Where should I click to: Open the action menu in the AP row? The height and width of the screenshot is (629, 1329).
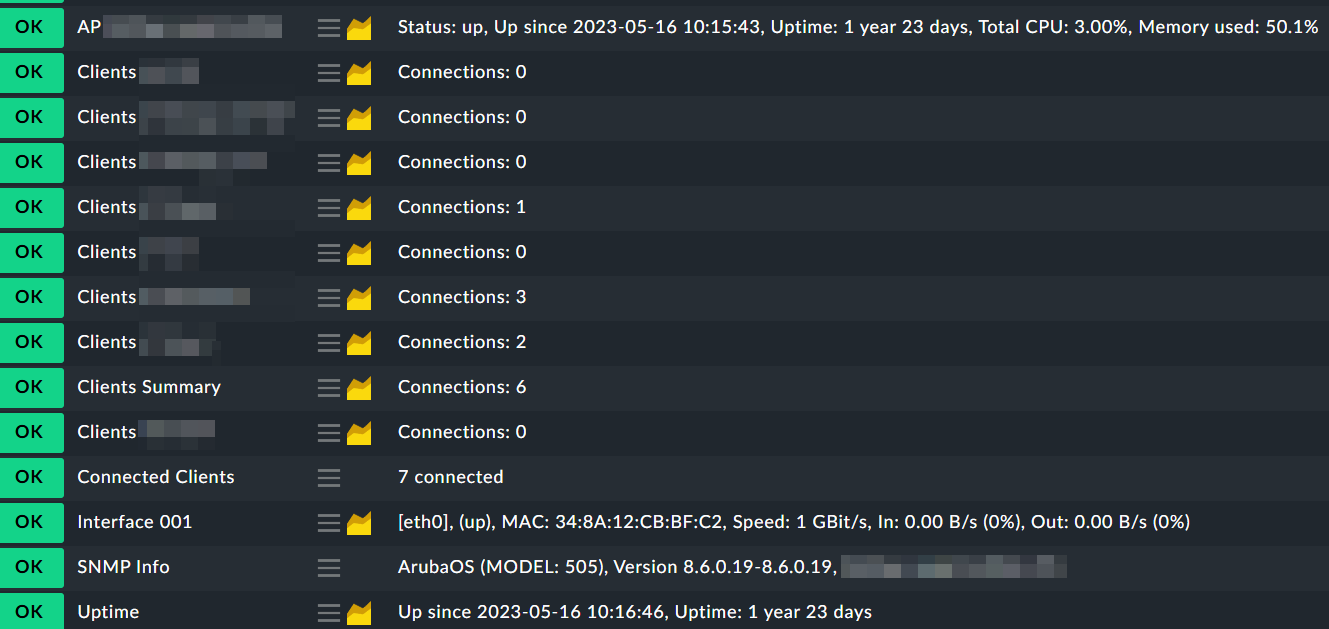point(329,27)
